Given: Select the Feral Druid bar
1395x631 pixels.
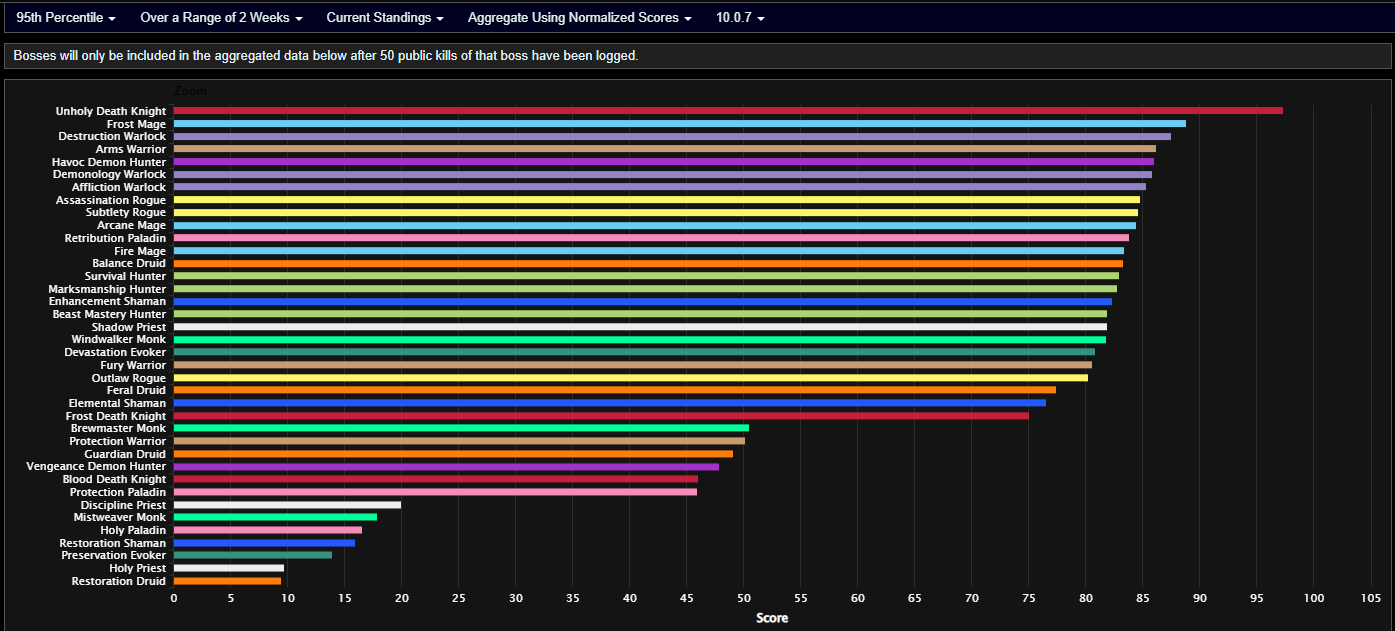Looking at the screenshot, I should click(615, 390).
